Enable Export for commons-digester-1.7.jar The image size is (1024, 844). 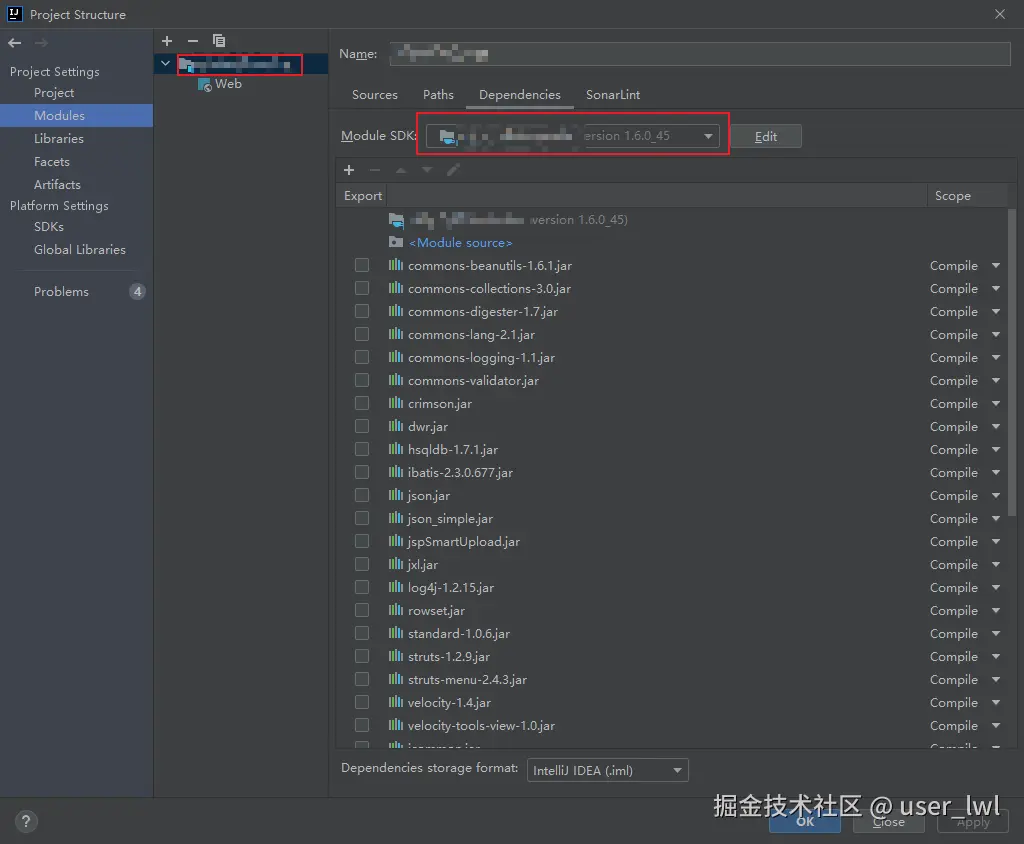(x=362, y=311)
